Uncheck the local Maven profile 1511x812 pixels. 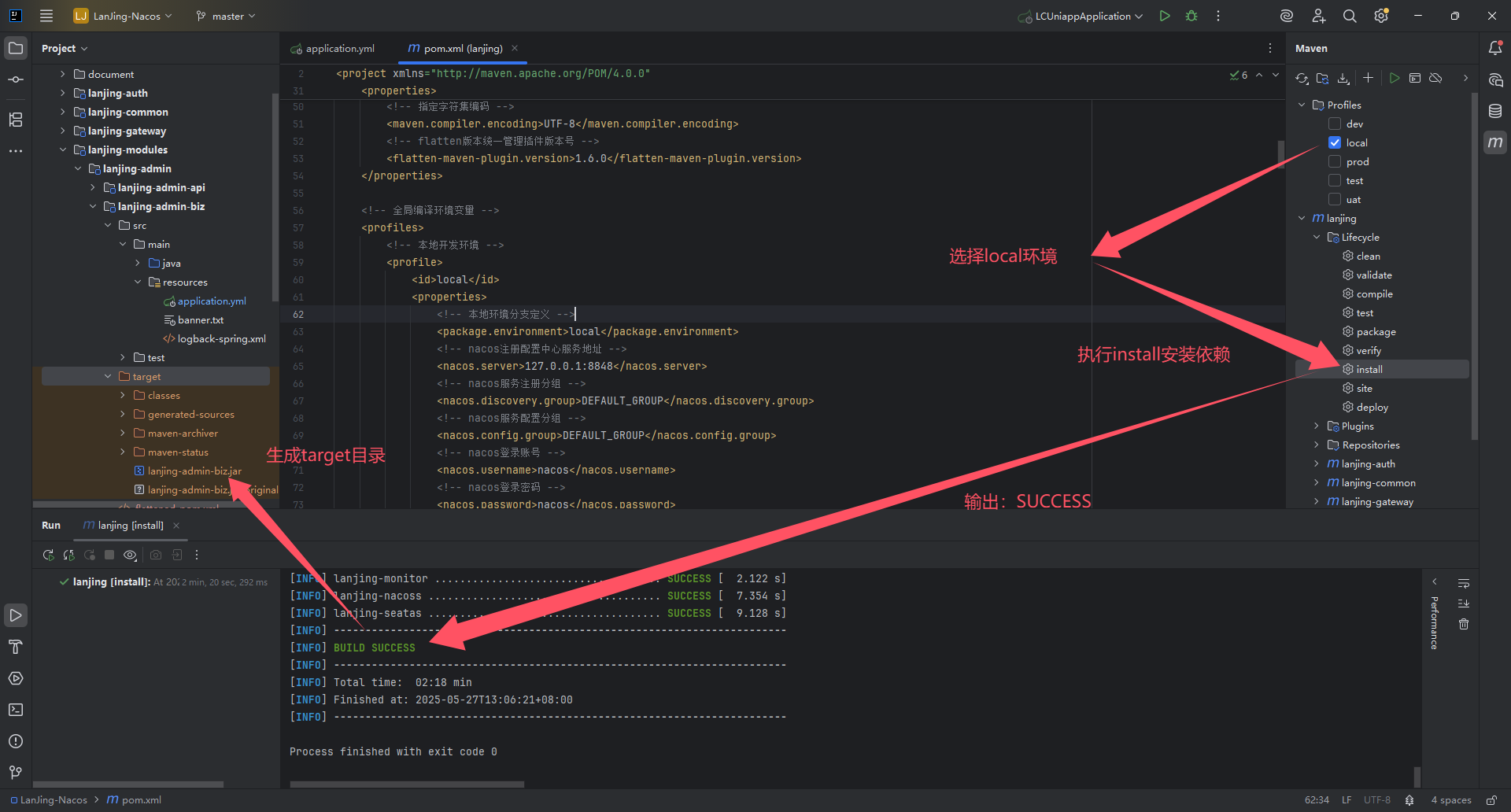click(1335, 142)
